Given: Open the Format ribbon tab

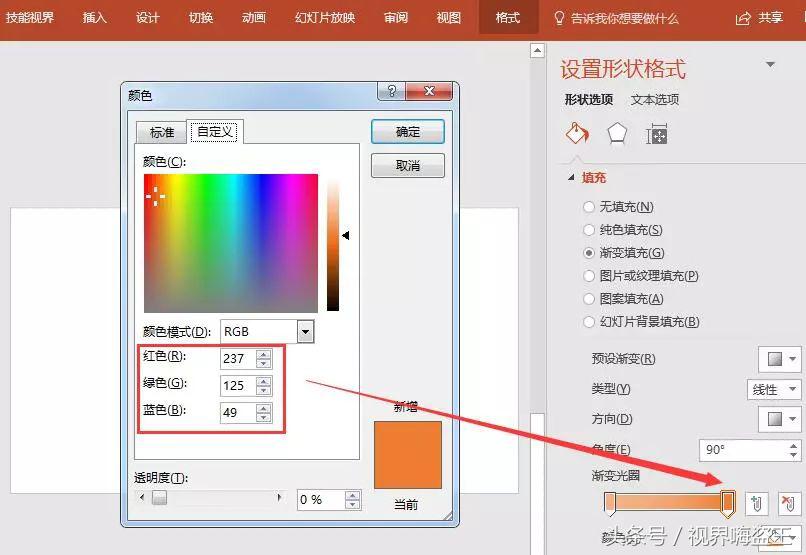Looking at the screenshot, I should [508, 18].
